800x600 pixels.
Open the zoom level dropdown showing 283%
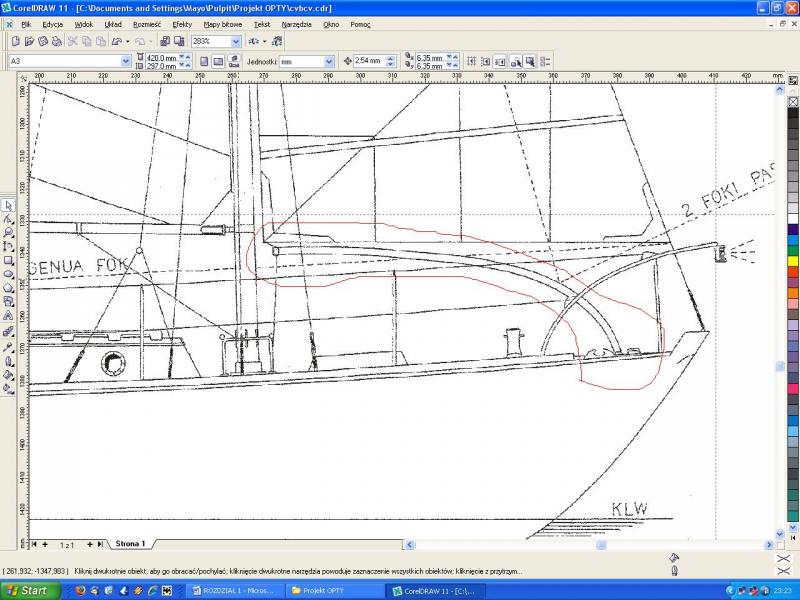(236, 41)
